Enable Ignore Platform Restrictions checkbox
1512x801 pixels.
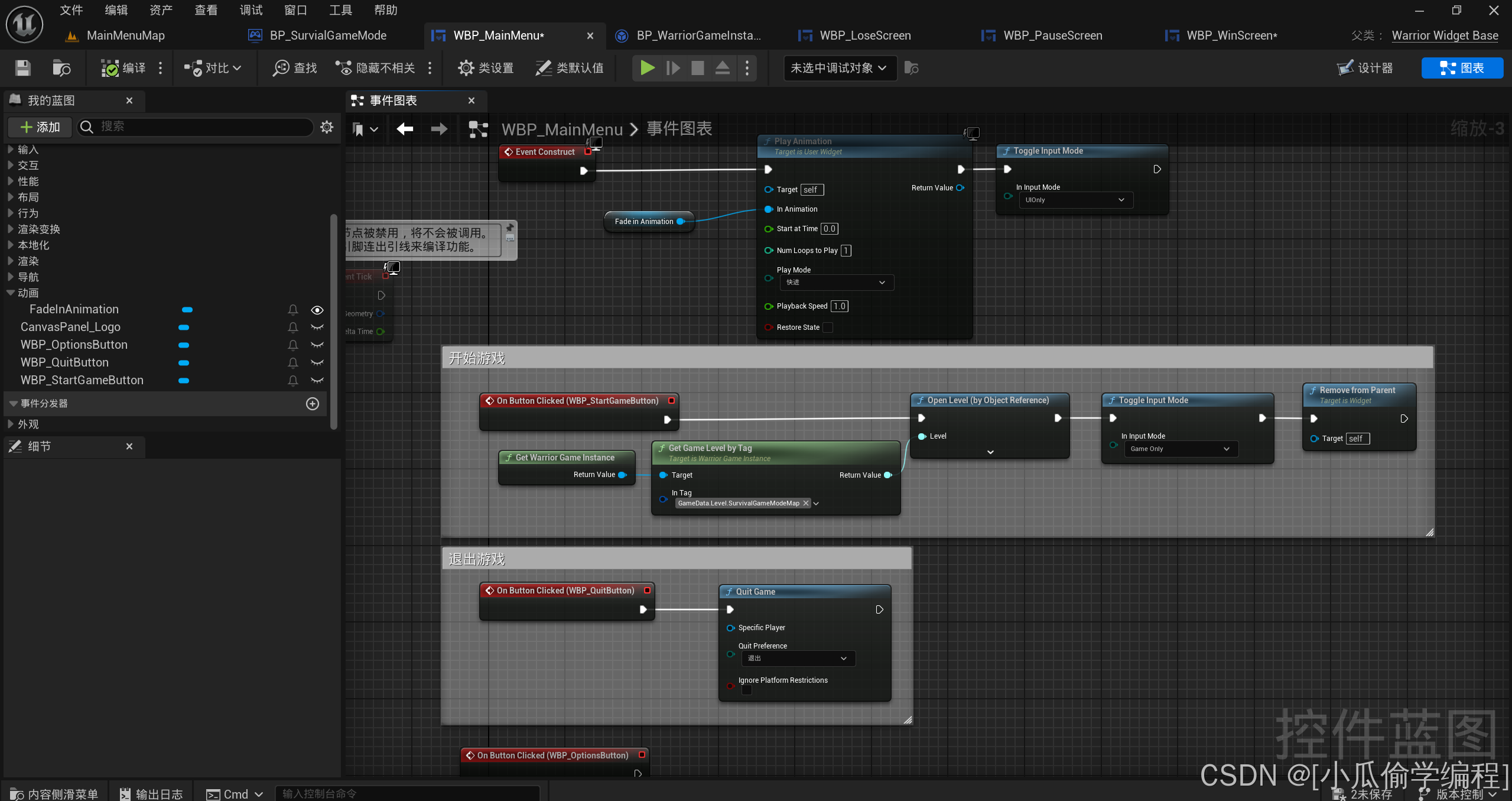click(747, 690)
